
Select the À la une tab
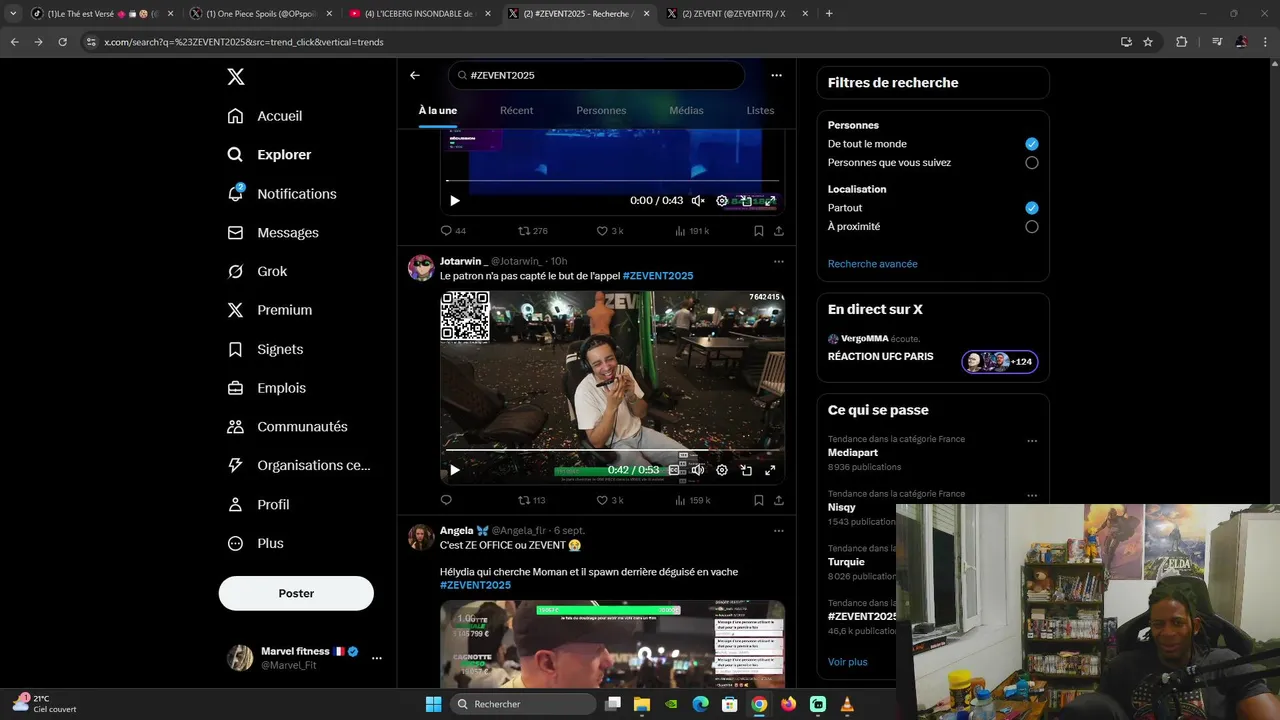coord(438,111)
